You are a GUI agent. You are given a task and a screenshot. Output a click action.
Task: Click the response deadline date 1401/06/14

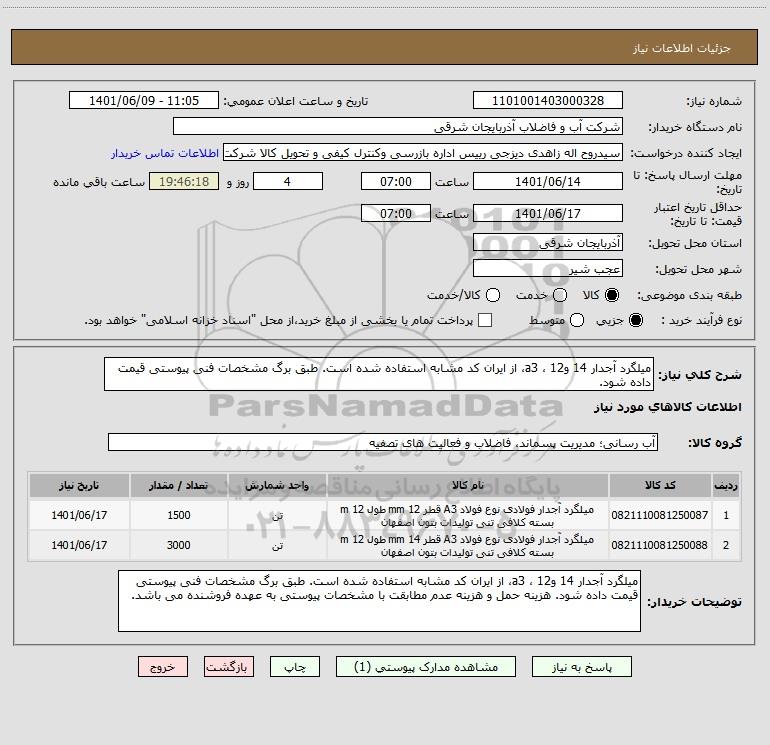(548, 181)
